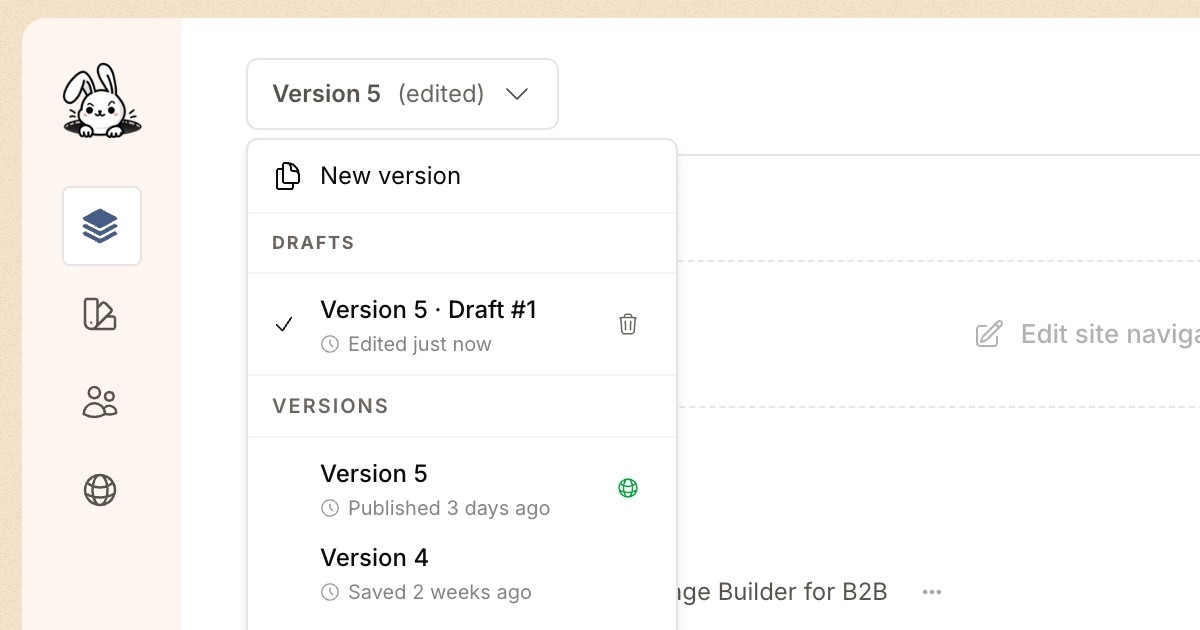1200x630 pixels.
Task: Open the stacked layers sidebar icon
Action: tap(101, 226)
